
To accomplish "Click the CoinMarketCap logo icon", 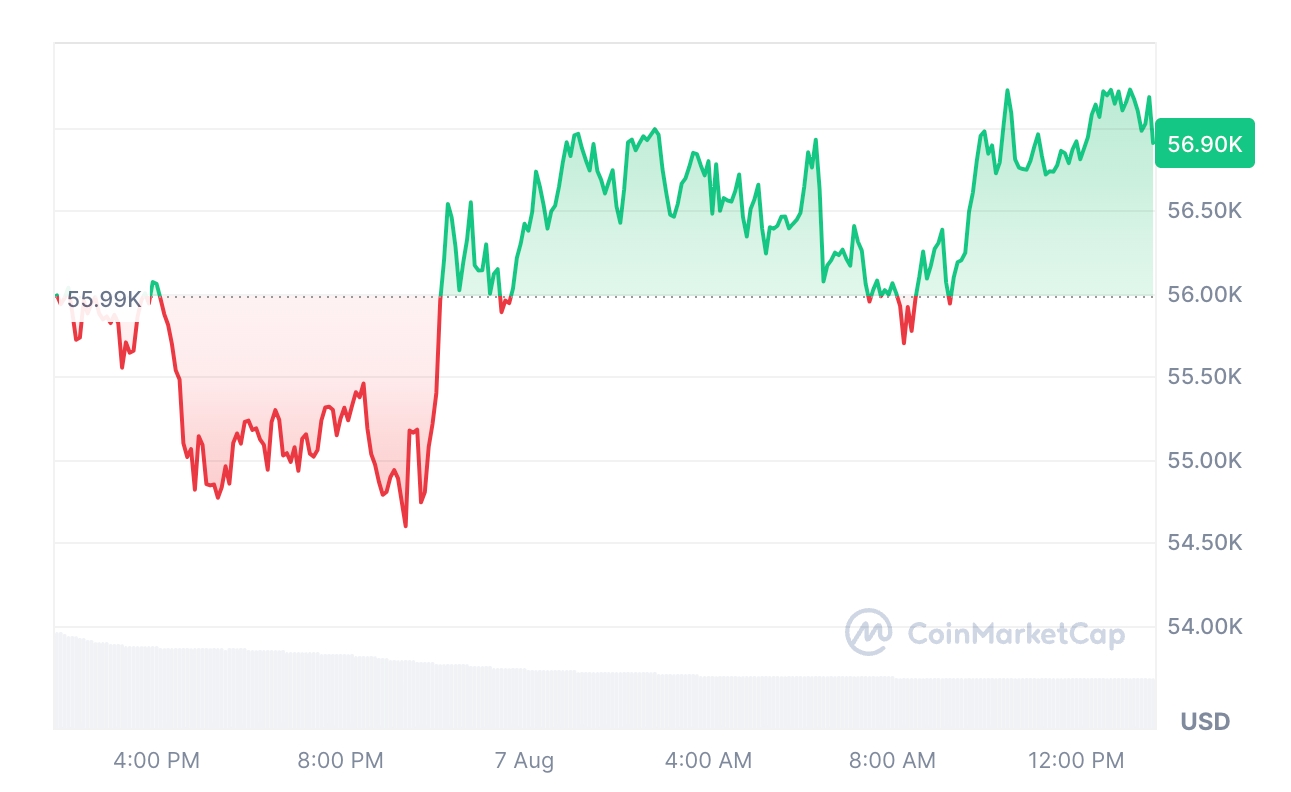I will [868, 633].
